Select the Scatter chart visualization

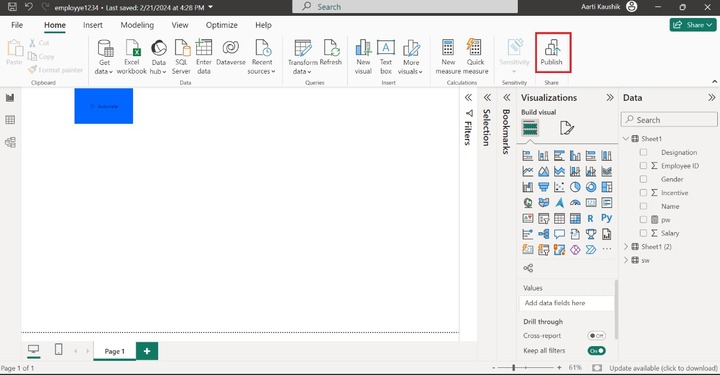pos(559,187)
